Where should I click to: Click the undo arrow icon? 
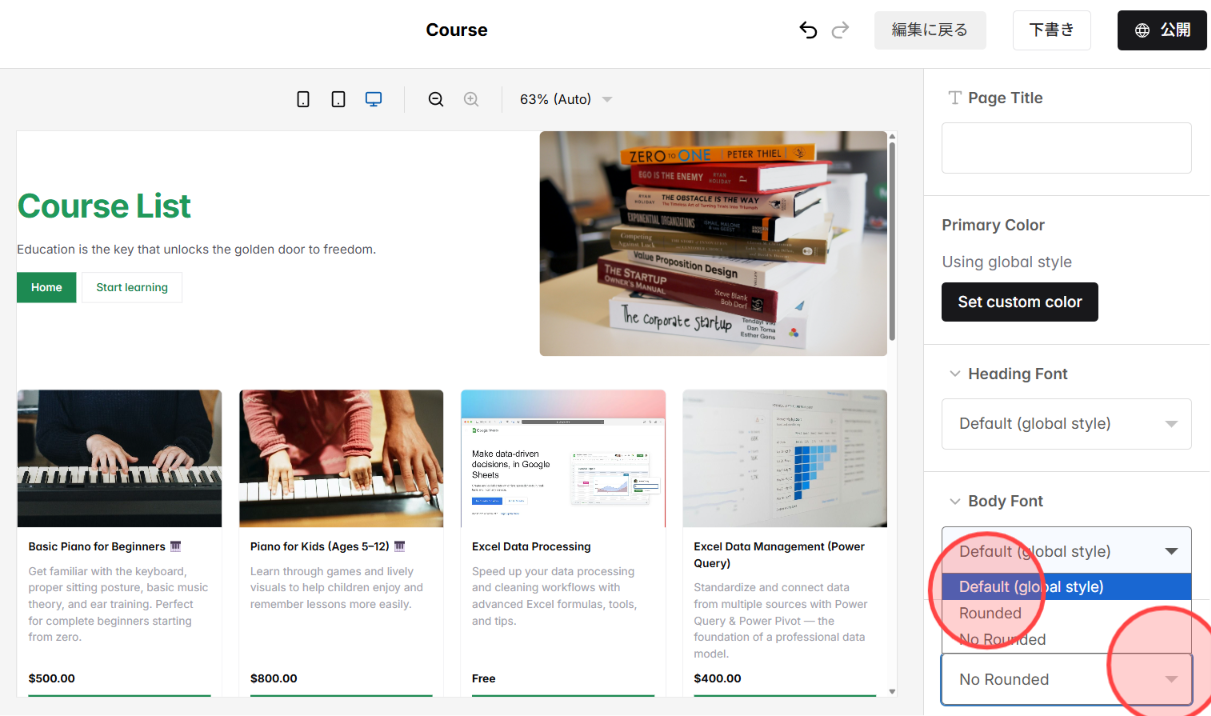[808, 30]
